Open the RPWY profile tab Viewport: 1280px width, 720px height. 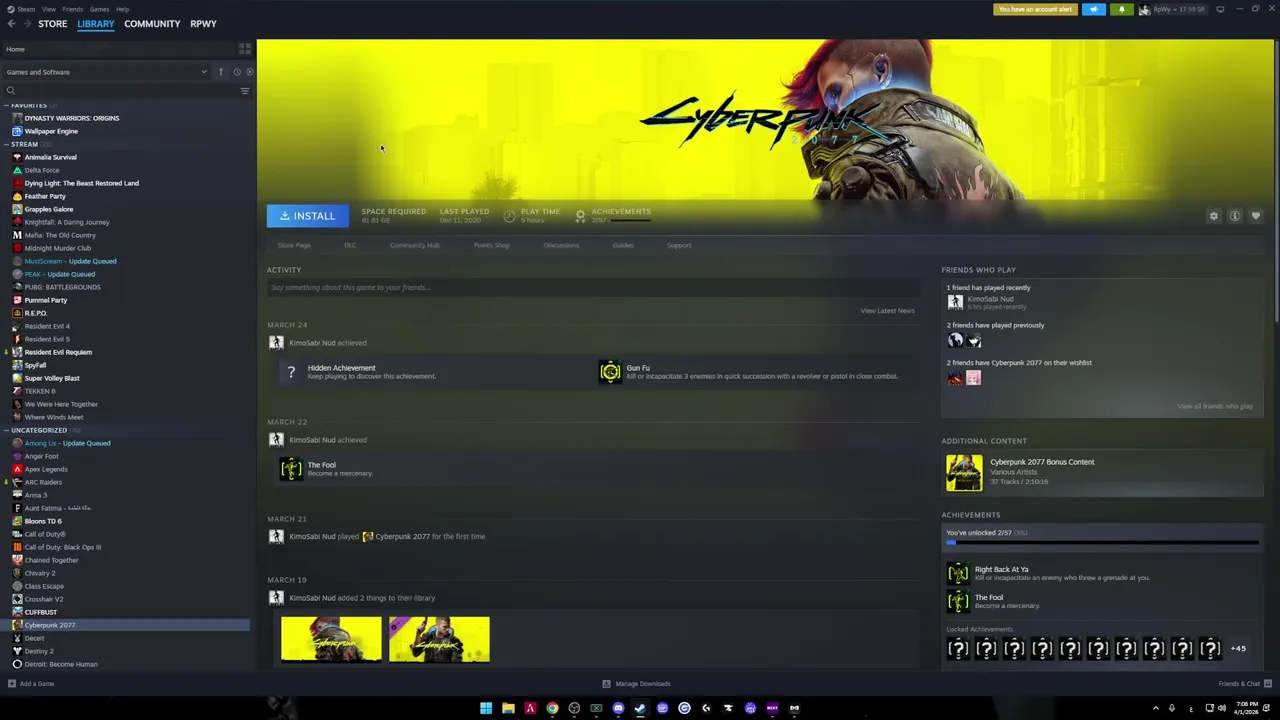click(x=203, y=23)
